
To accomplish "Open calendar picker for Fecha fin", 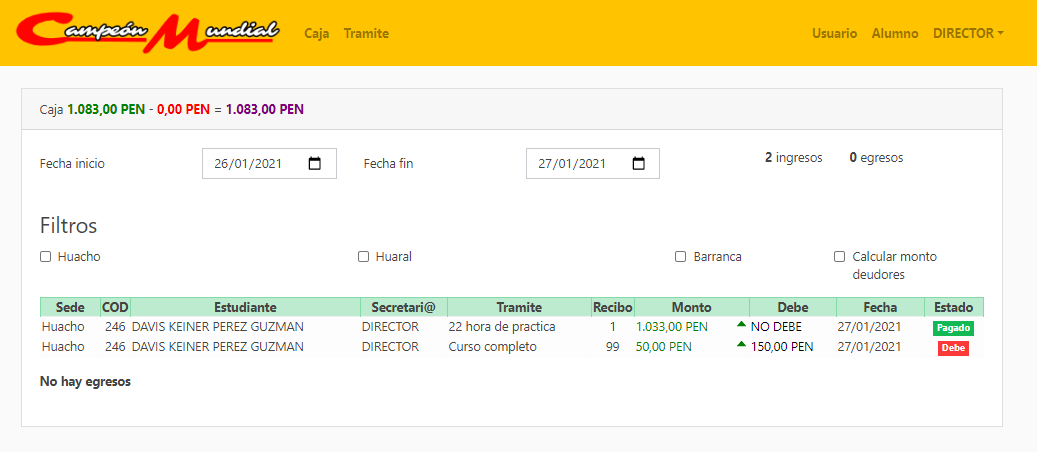I will pos(639,164).
